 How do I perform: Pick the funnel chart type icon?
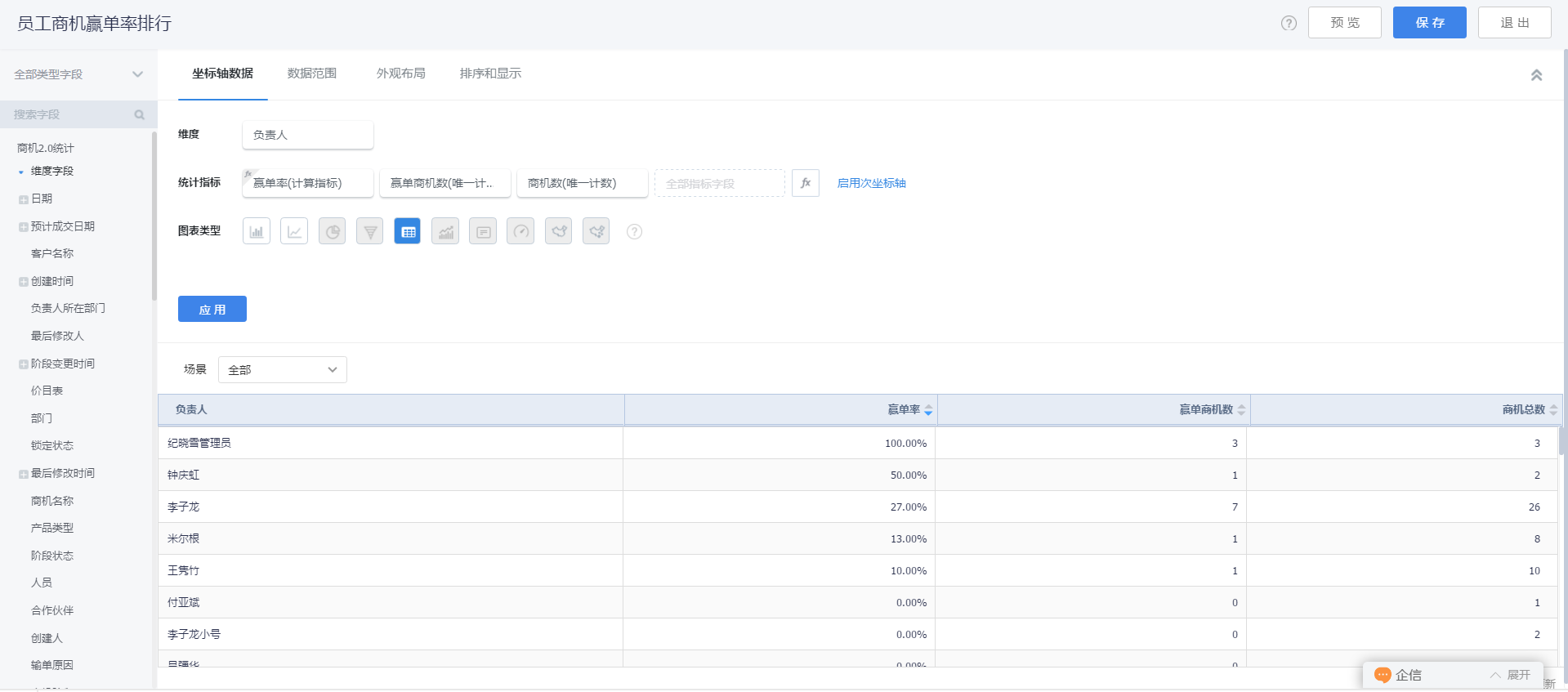click(x=369, y=231)
